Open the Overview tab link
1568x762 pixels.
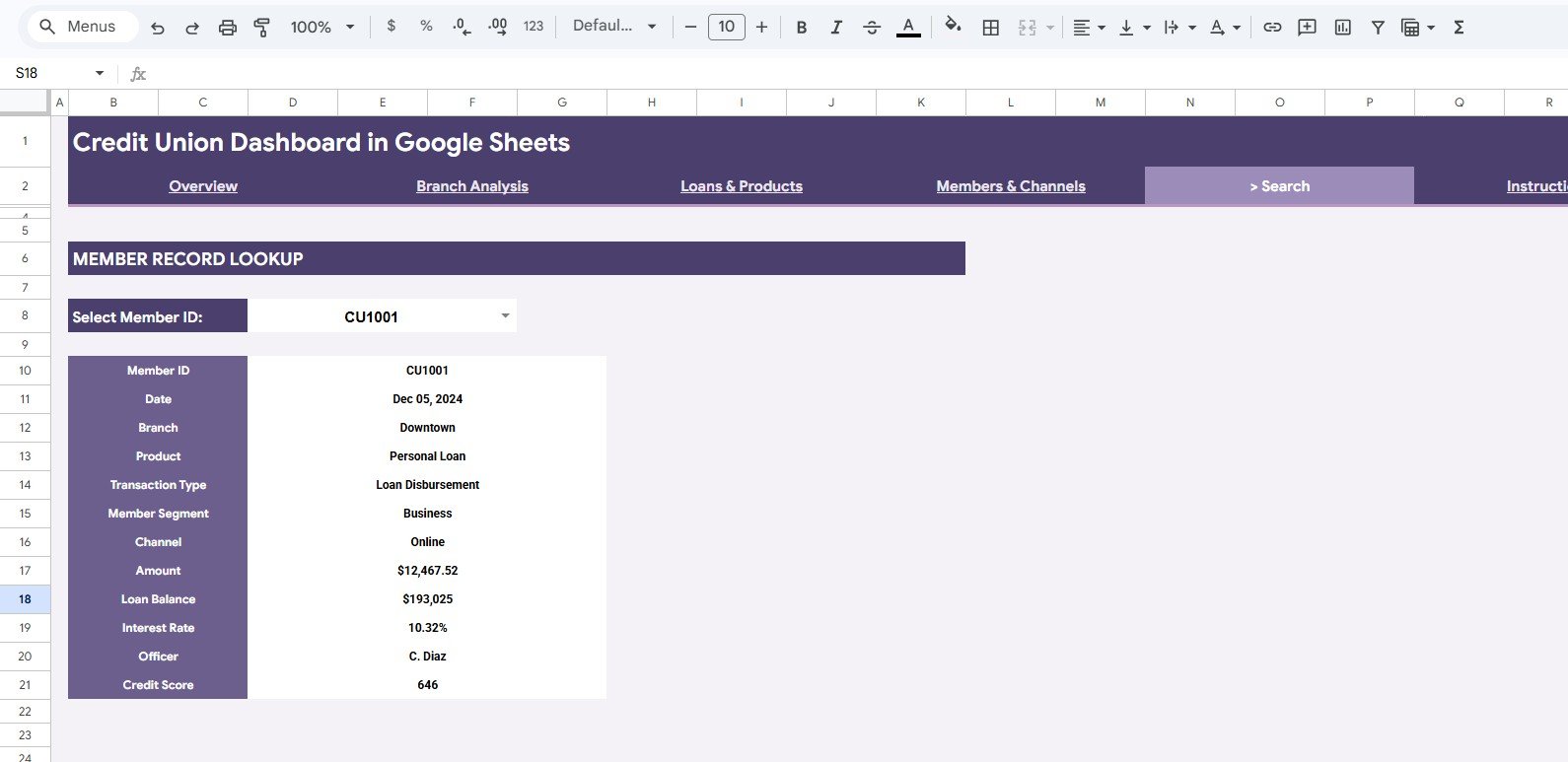(203, 186)
